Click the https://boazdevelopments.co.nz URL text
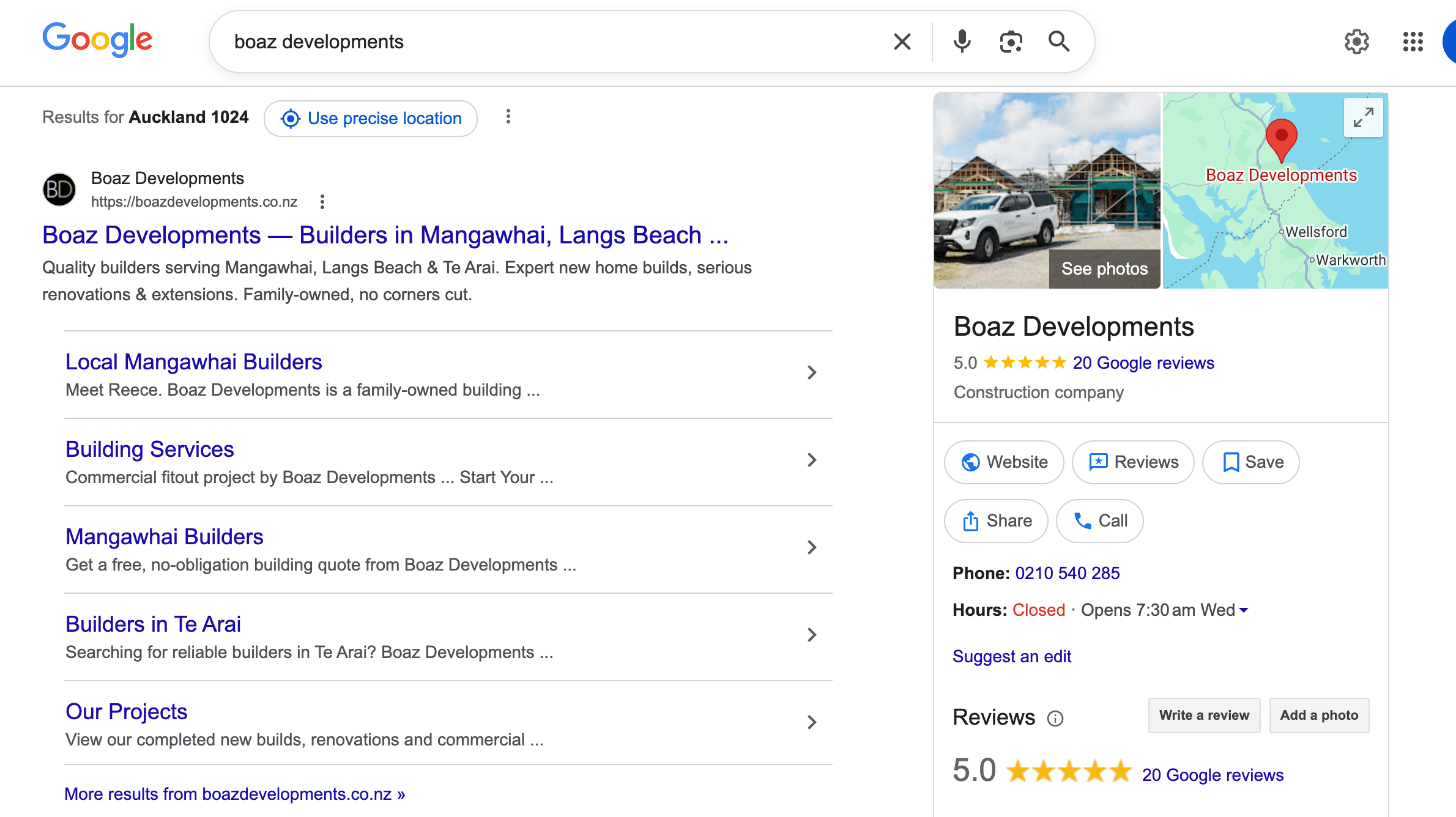The height and width of the screenshot is (817, 1456). (x=195, y=202)
